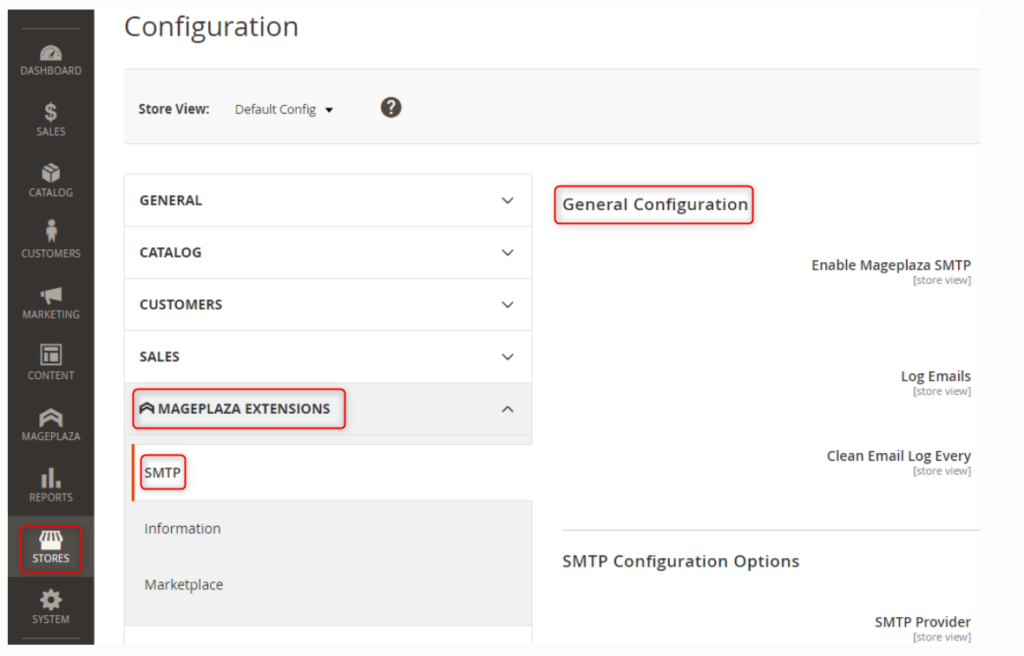Click the Reports sidebar icon
The height and width of the screenshot is (656, 1024).
tap(50, 485)
